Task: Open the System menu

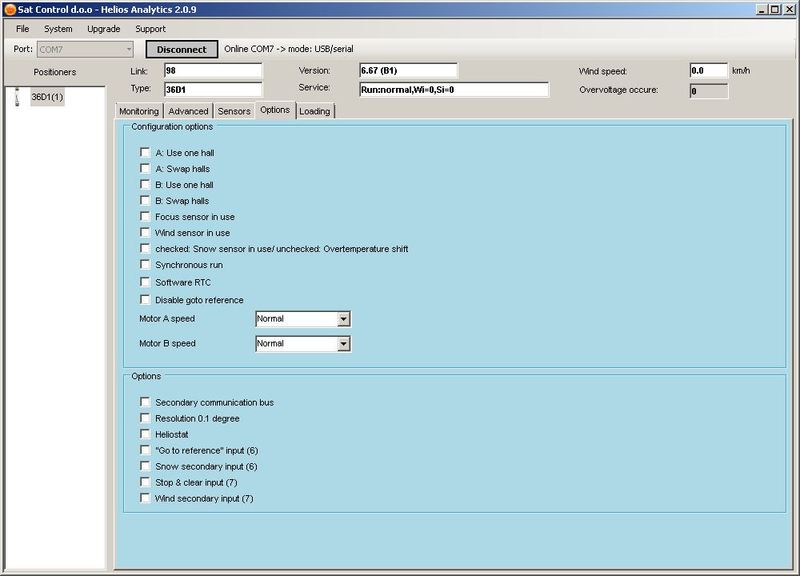Action: tap(58, 29)
